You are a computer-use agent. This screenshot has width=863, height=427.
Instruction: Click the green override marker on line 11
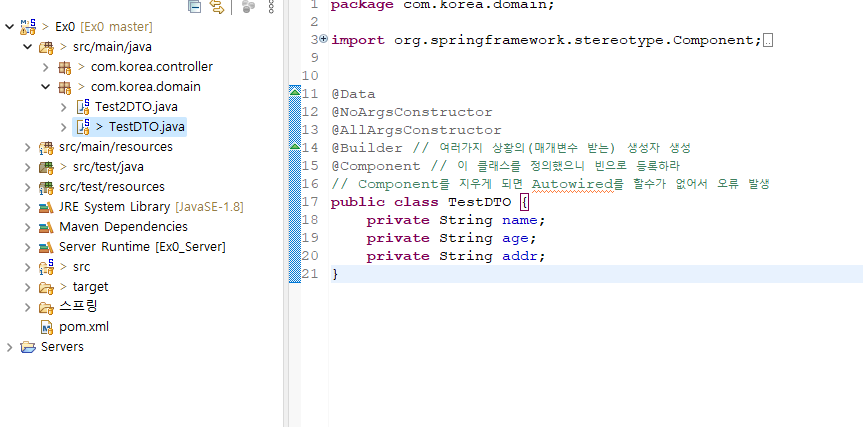click(x=295, y=91)
